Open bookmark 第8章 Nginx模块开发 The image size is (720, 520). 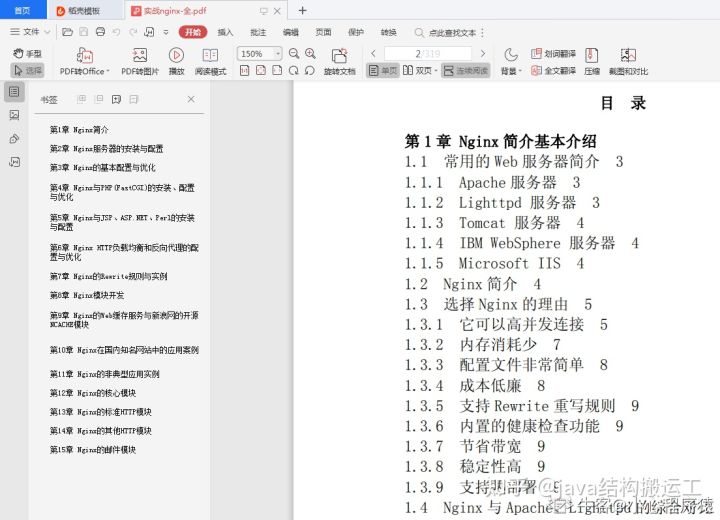(87, 295)
